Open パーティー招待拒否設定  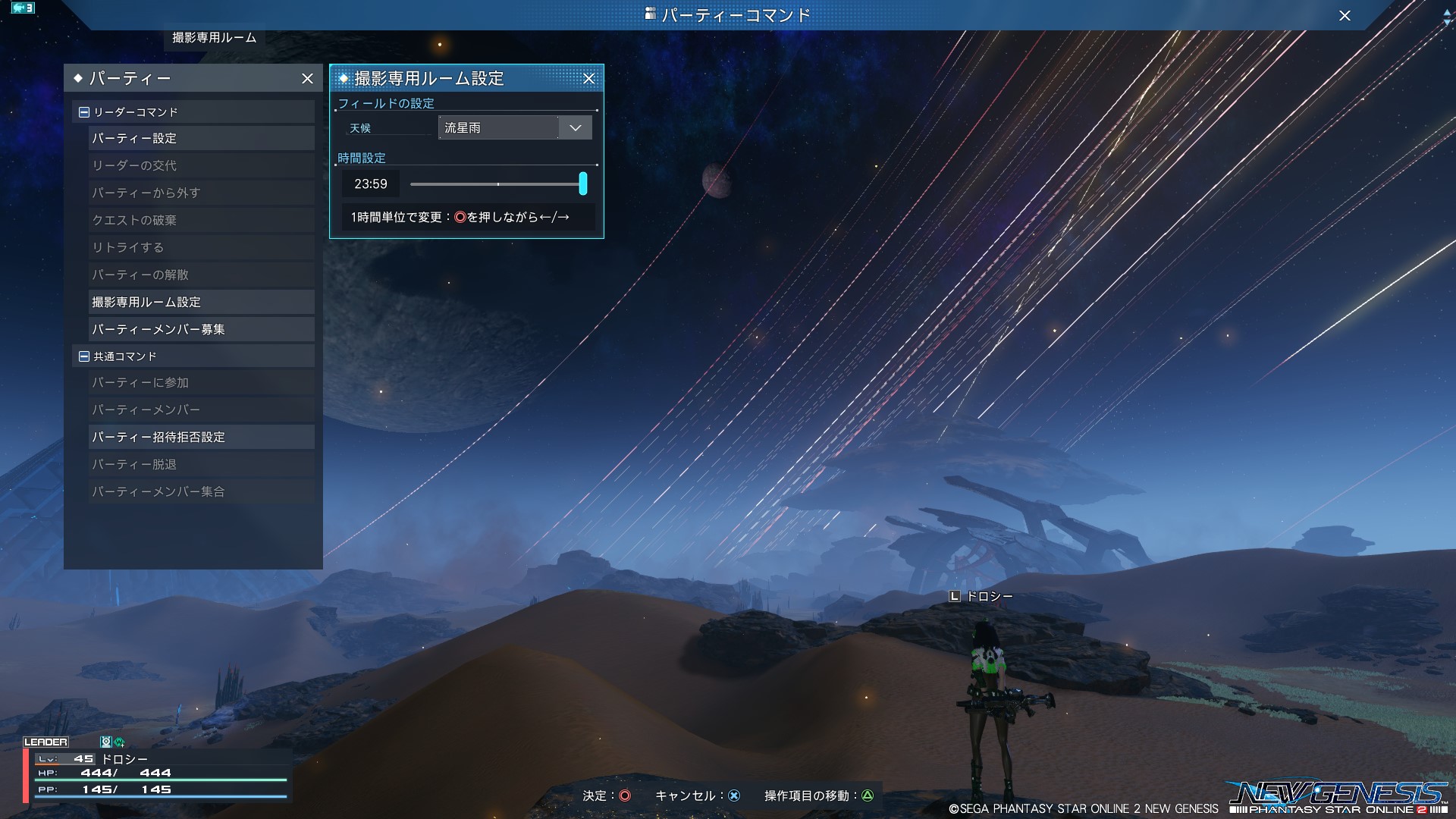tap(201, 437)
